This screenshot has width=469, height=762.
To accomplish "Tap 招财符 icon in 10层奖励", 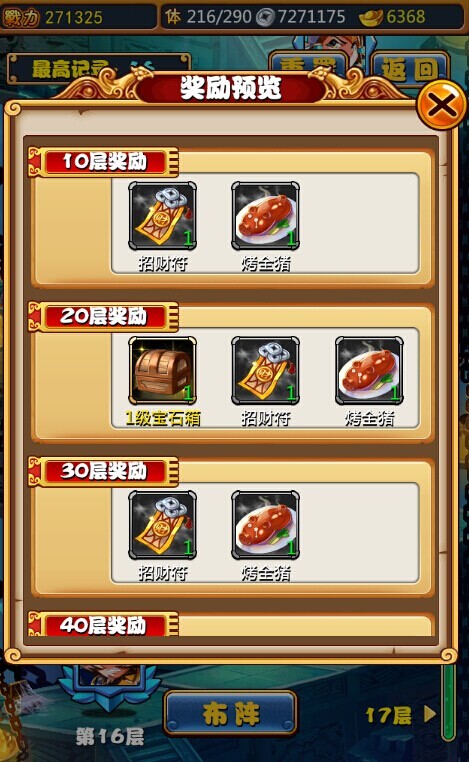I will [162, 216].
